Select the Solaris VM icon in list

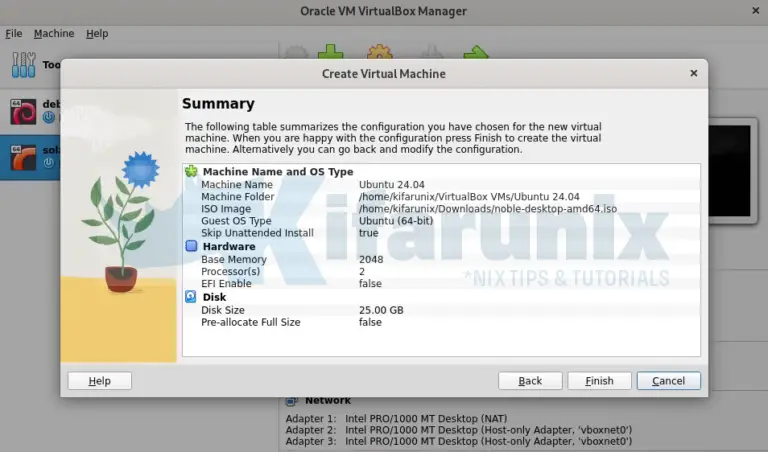click(23, 157)
